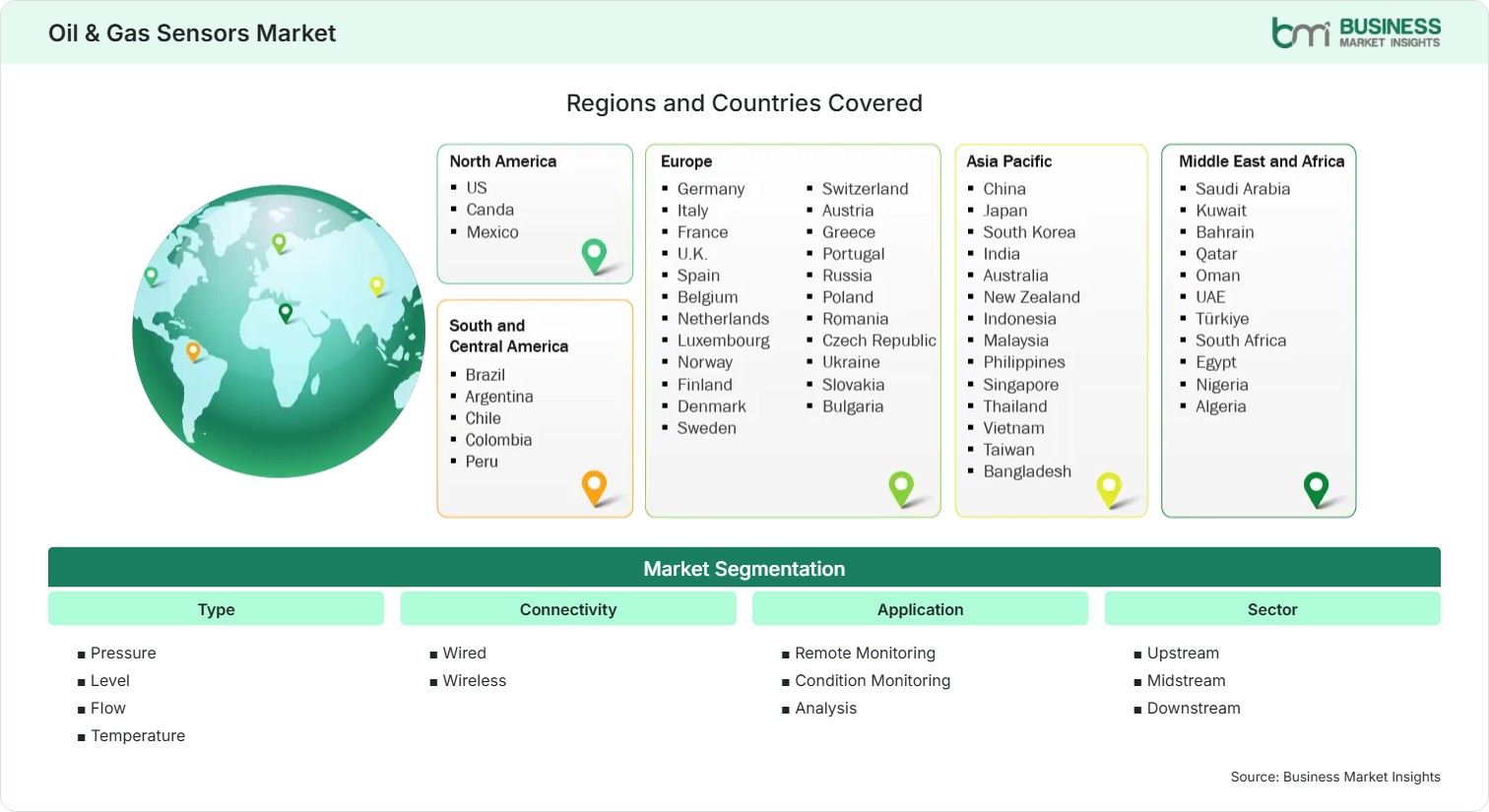The height and width of the screenshot is (812, 1489).
Task: Click Germany in the Europe list
Action: coord(711,189)
